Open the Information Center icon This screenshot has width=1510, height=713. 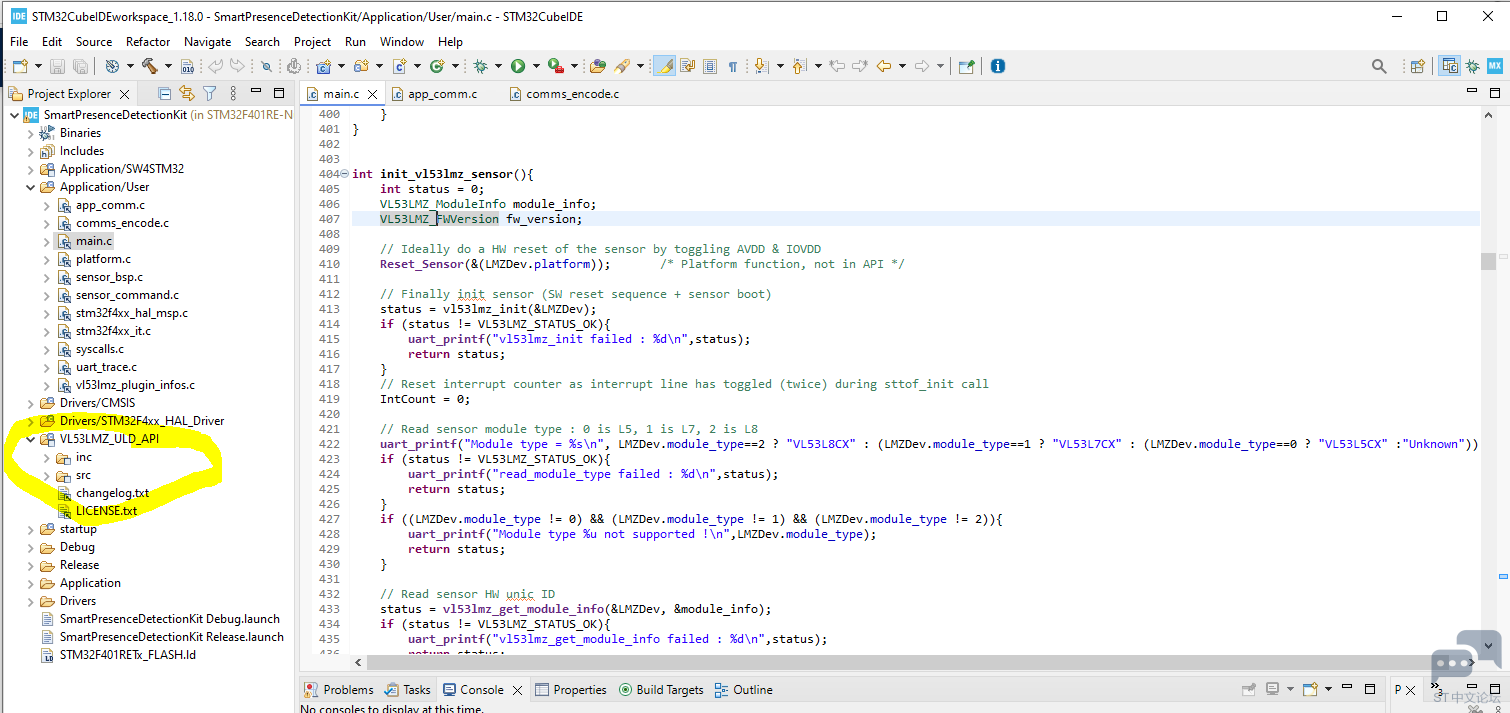click(997, 66)
